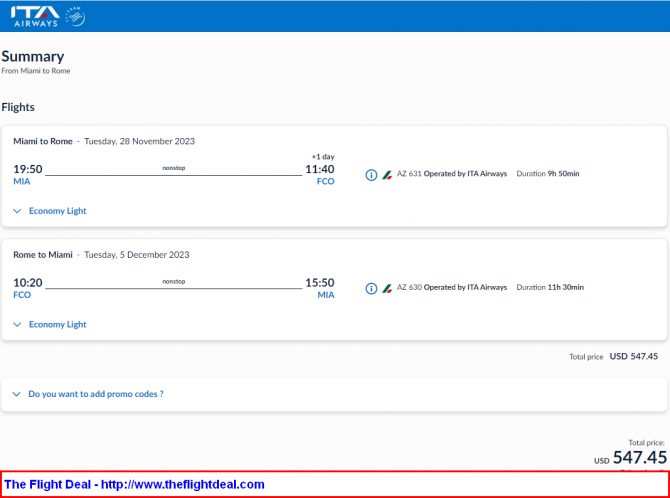670x498 pixels.
Task: Click 'From Miami to Rome' subtitle
Action: click(x=36, y=71)
